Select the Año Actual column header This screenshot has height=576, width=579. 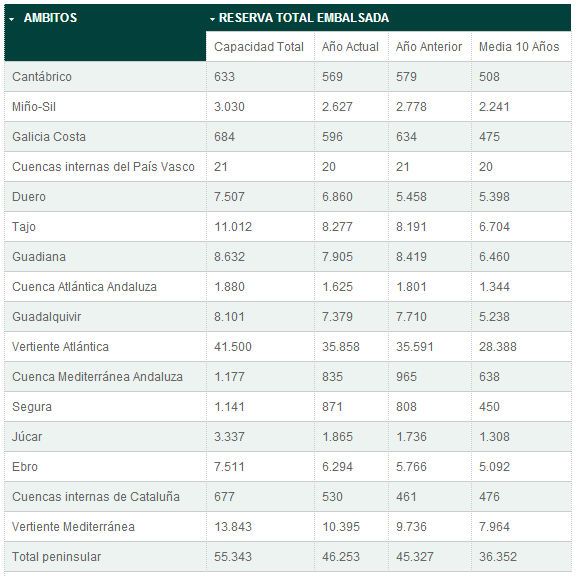tap(350, 47)
